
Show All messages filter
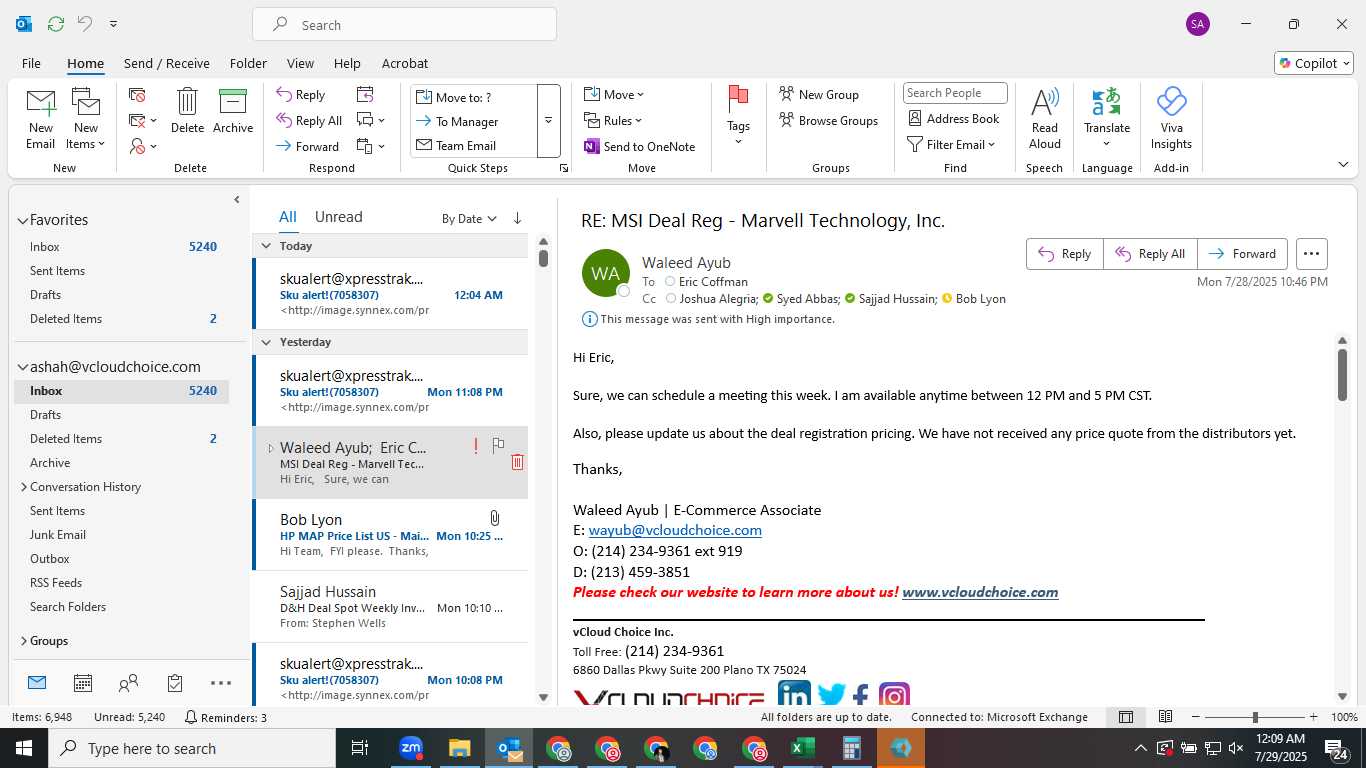point(288,217)
